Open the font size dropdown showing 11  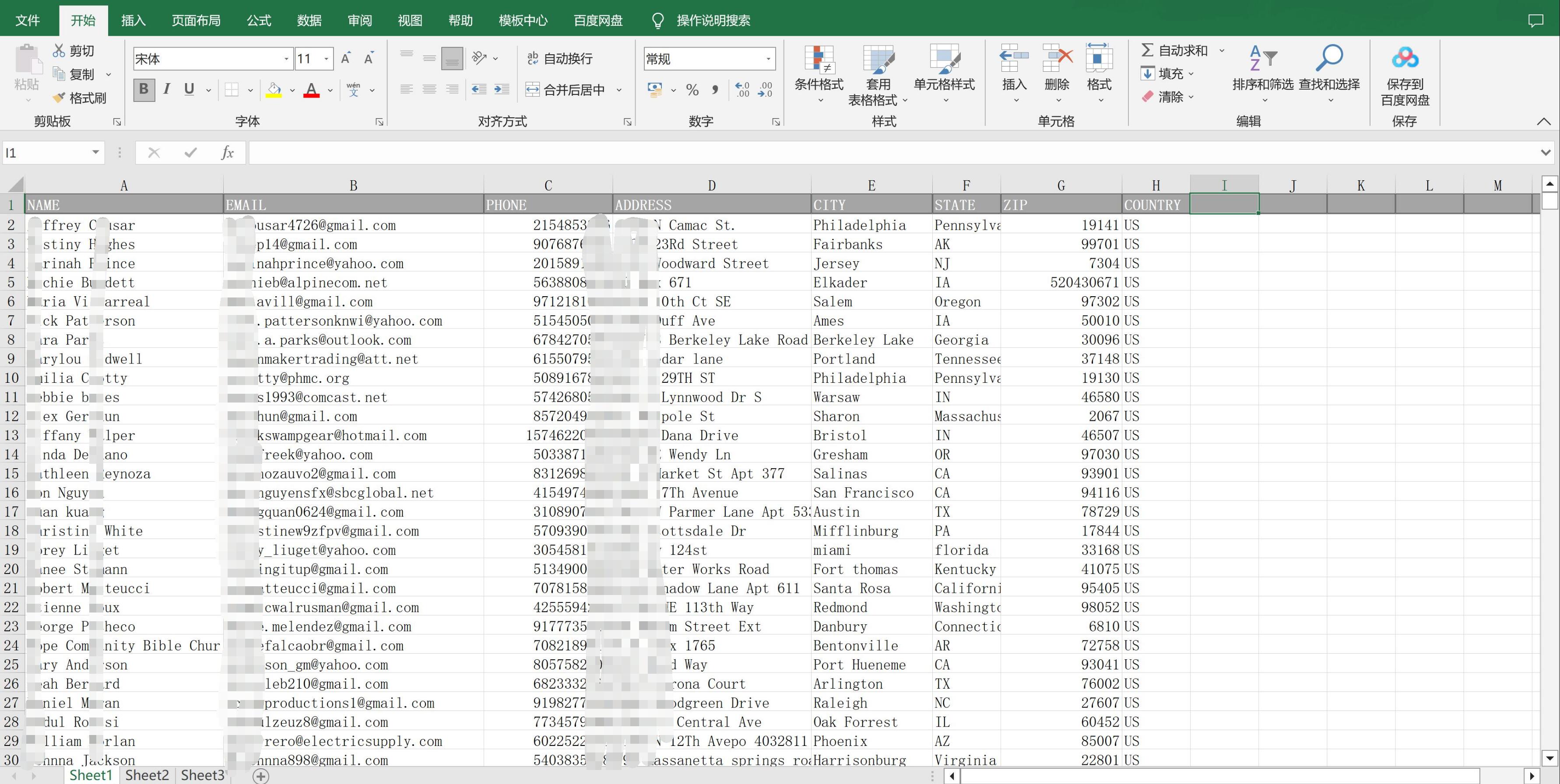(x=326, y=59)
